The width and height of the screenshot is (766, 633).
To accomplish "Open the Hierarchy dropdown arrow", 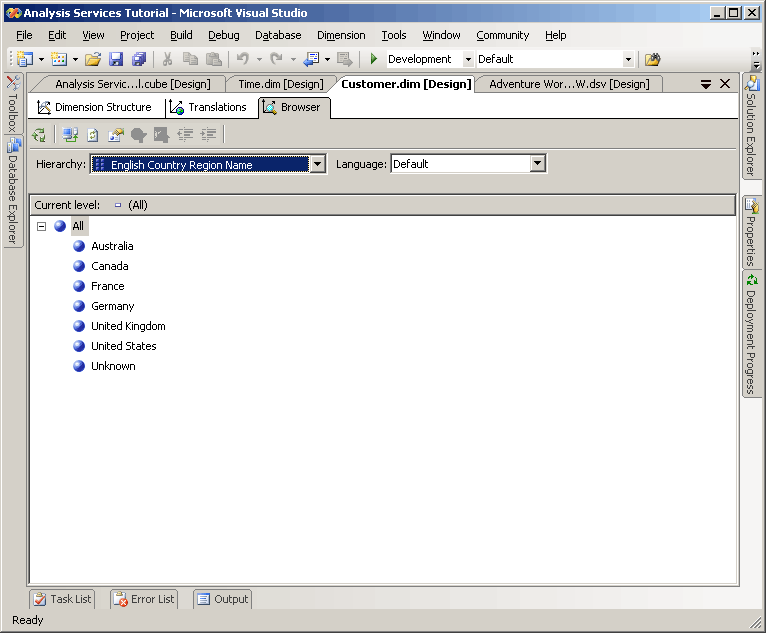I will pos(318,164).
